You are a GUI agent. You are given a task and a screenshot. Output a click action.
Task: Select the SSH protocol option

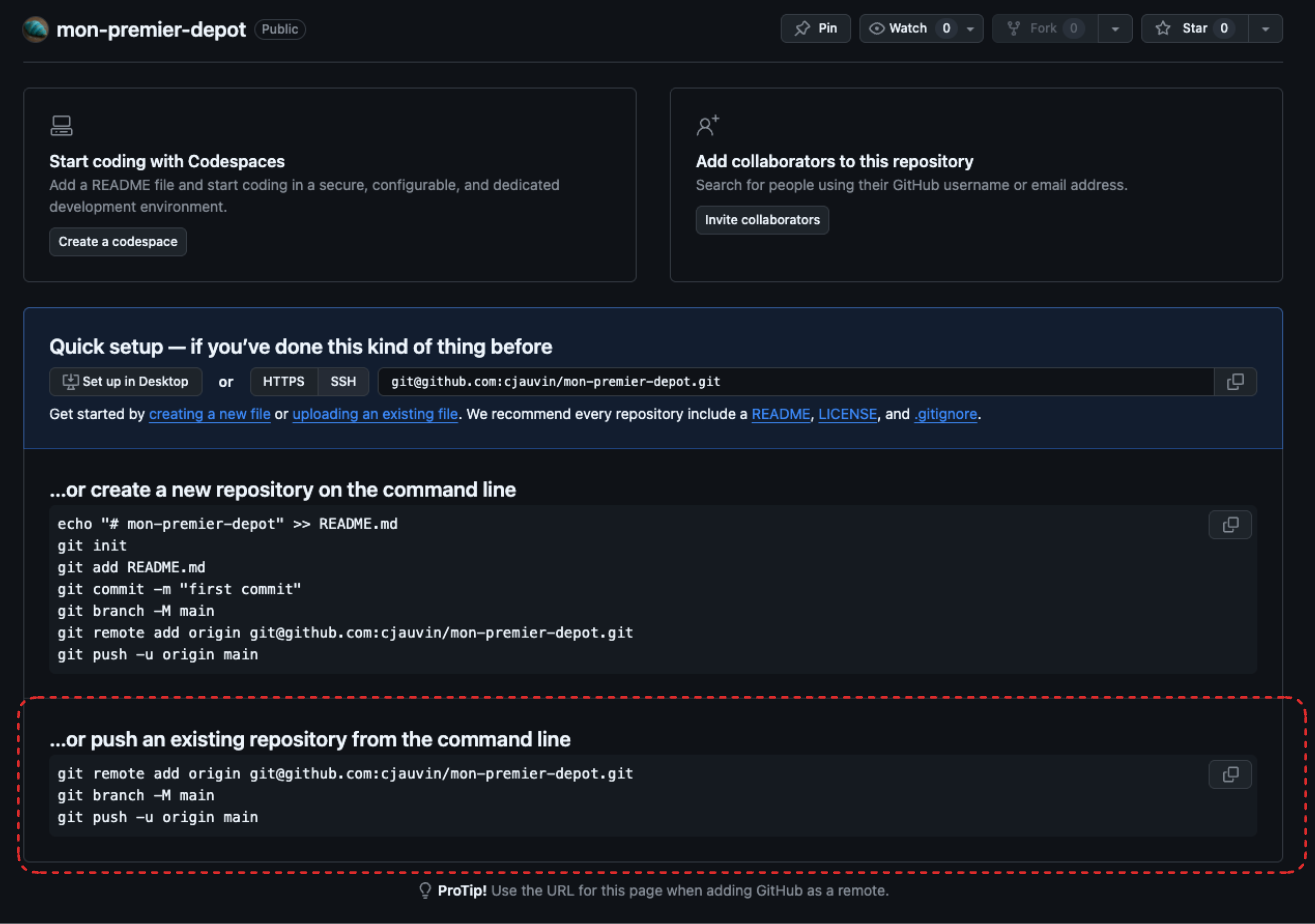pos(343,382)
